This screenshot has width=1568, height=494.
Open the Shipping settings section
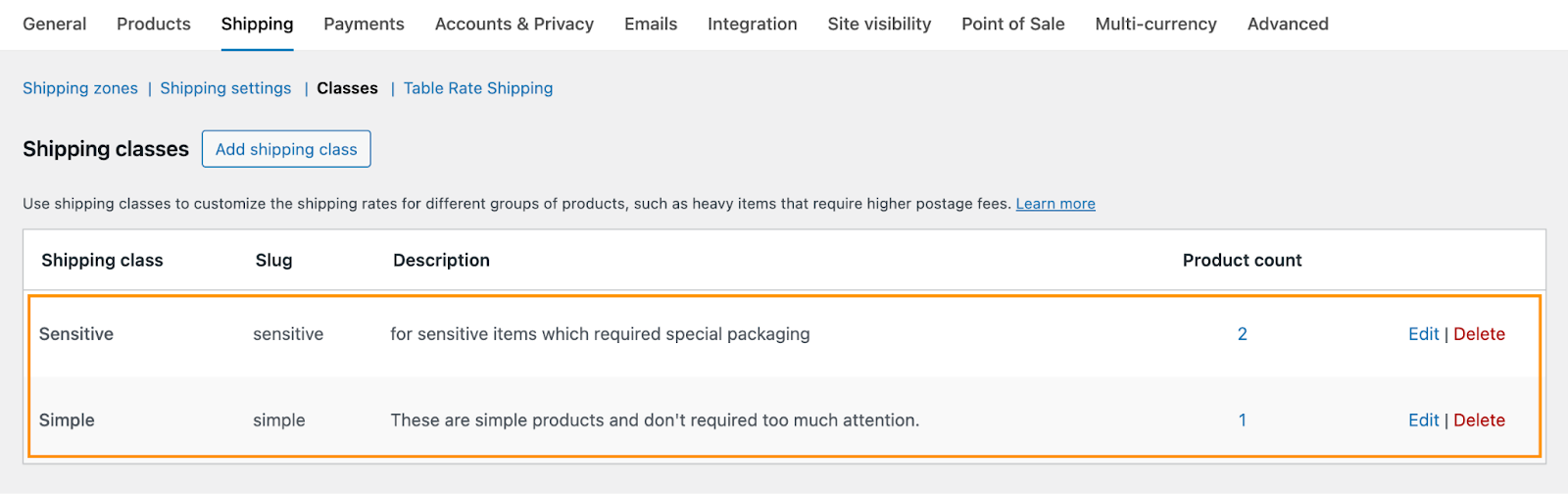pyautogui.click(x=225, y=88)
